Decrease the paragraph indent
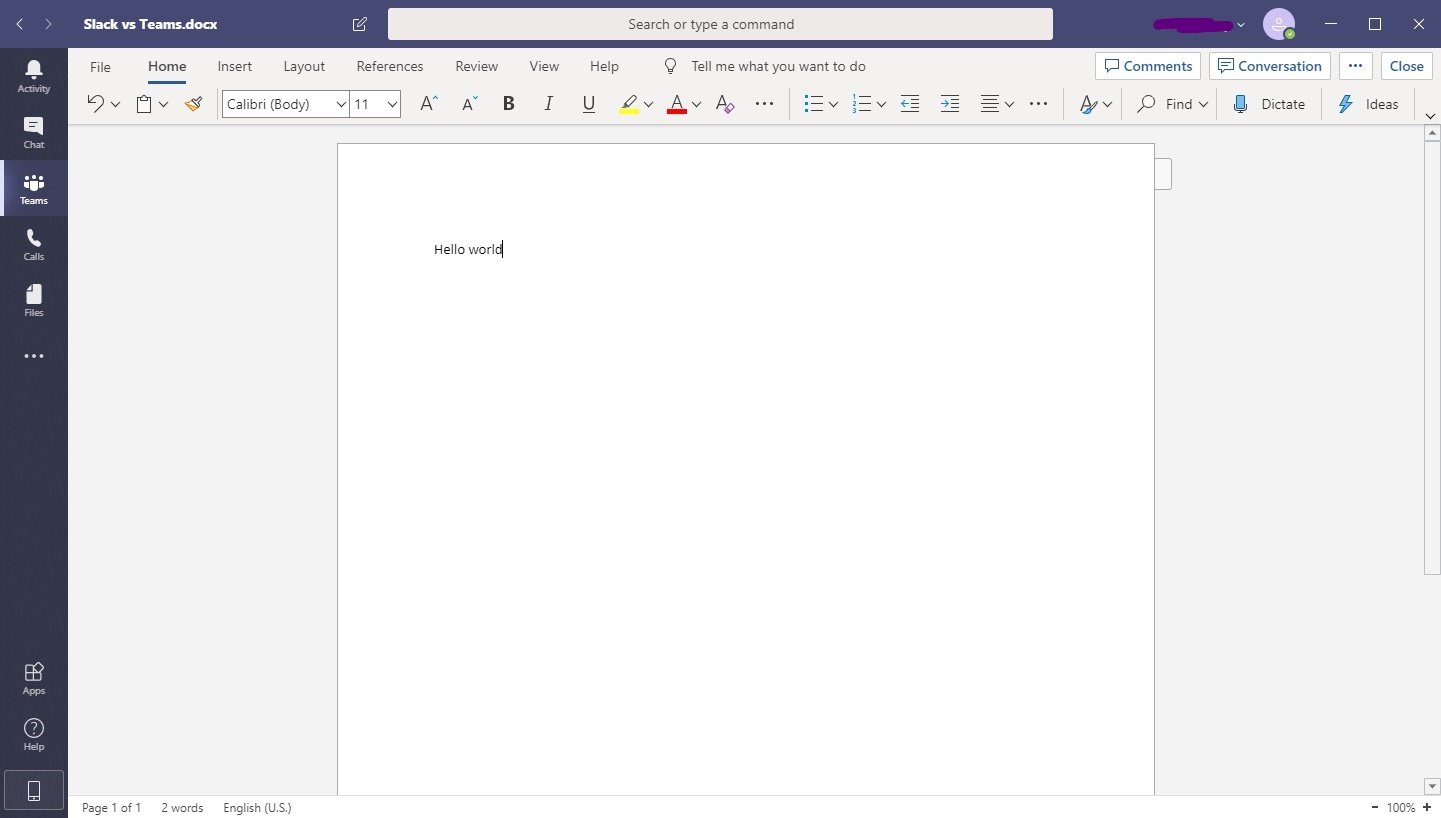The height and width of the screenshot is (818, 1441). pos(909,103)
